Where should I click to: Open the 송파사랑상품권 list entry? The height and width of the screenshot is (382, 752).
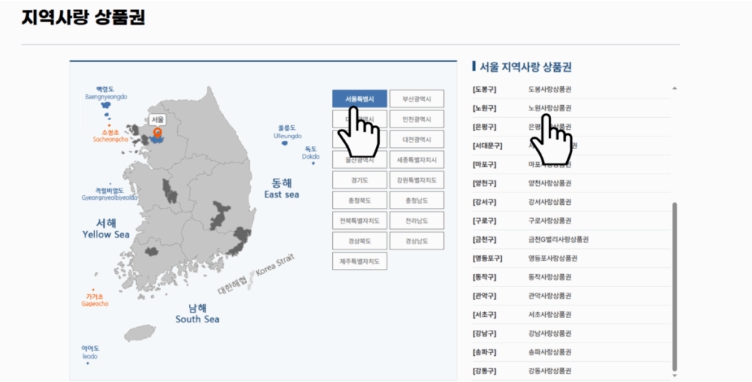point(550,352)
